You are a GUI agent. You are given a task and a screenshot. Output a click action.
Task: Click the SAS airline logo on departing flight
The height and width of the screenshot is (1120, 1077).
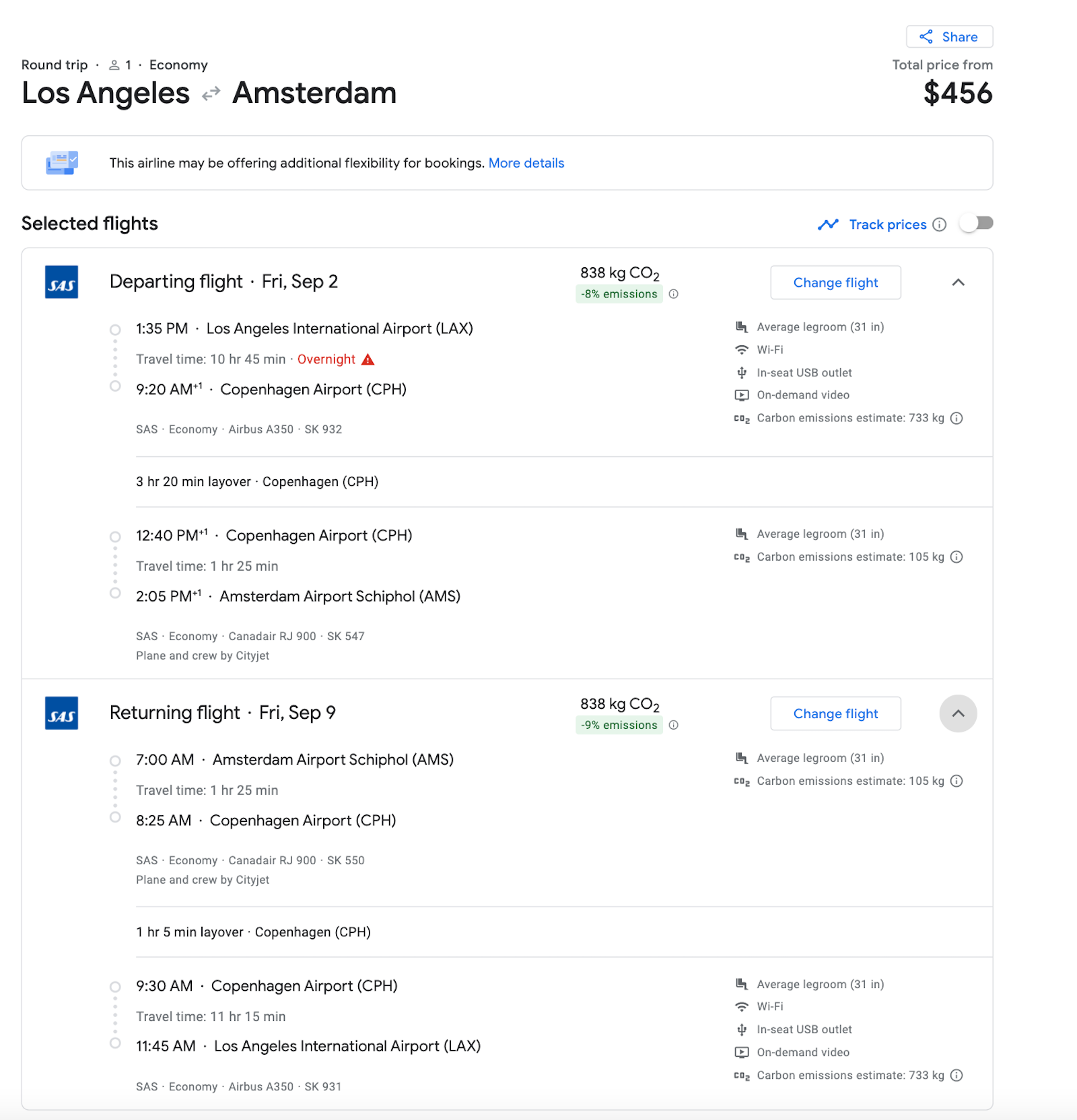pyautogui.click(x=61, y=282)
